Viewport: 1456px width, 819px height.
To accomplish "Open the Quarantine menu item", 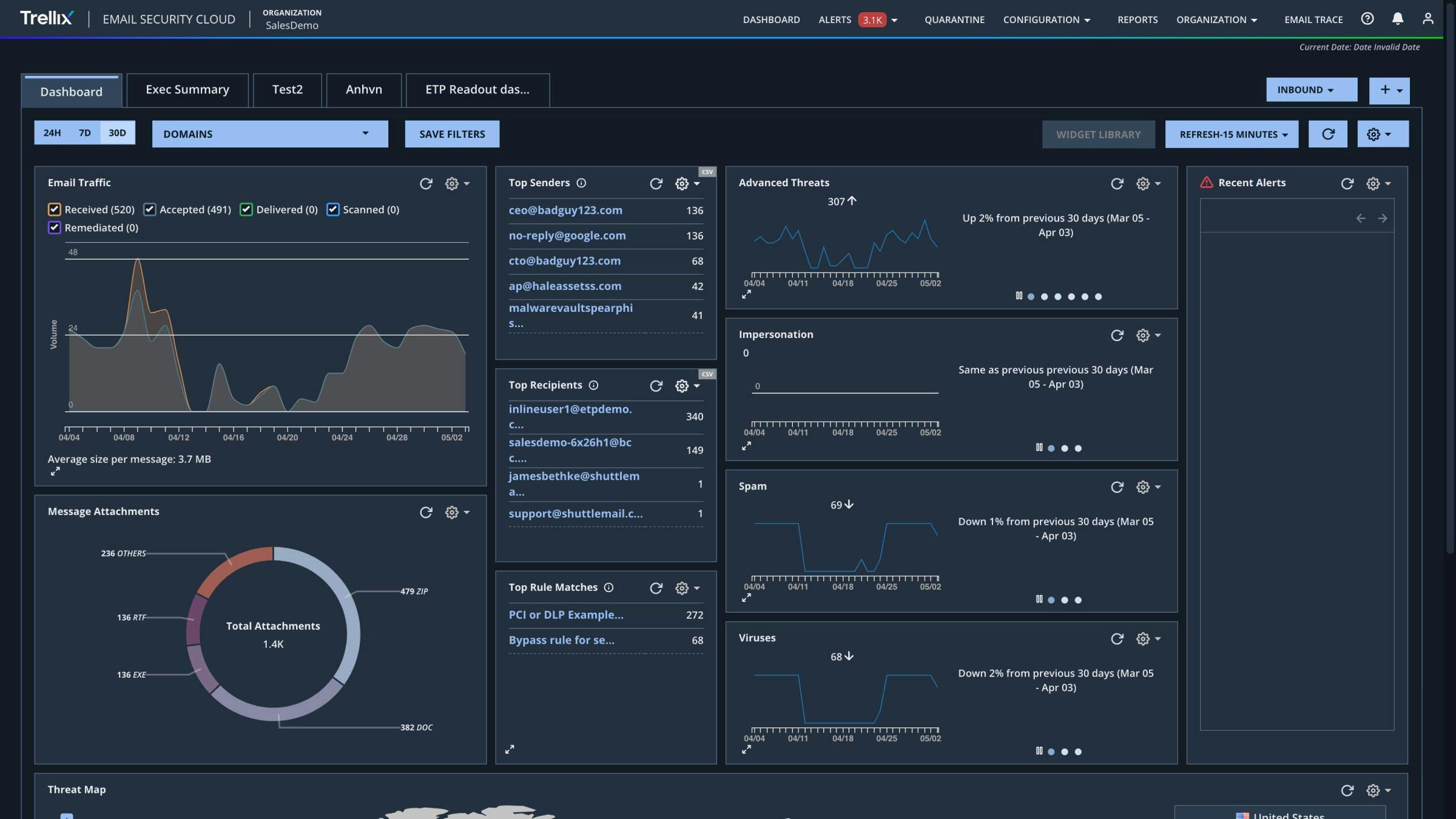I will tap(954, 19).
